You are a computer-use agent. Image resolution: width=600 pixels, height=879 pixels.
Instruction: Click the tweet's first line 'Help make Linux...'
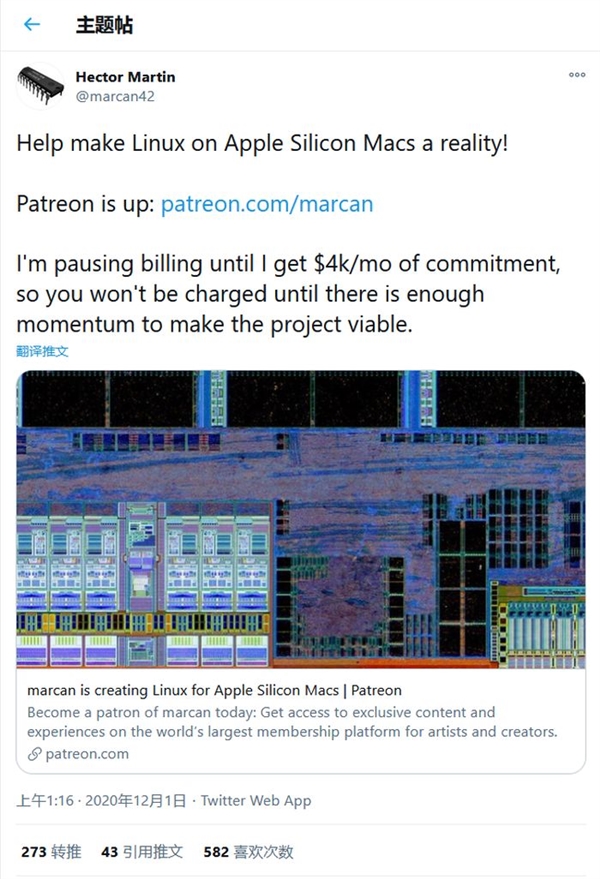point(262,142)
